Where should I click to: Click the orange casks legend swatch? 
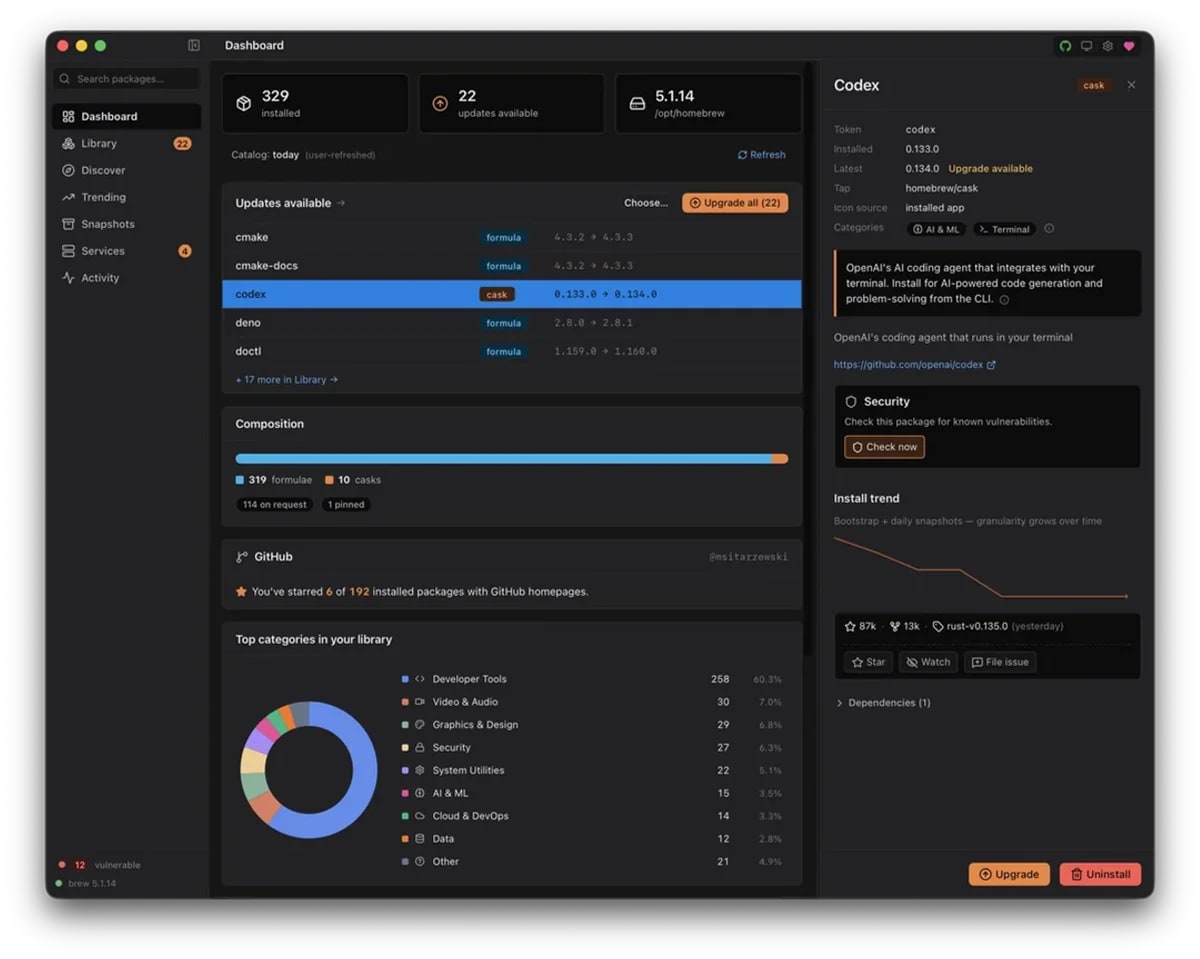coord(329,480)
